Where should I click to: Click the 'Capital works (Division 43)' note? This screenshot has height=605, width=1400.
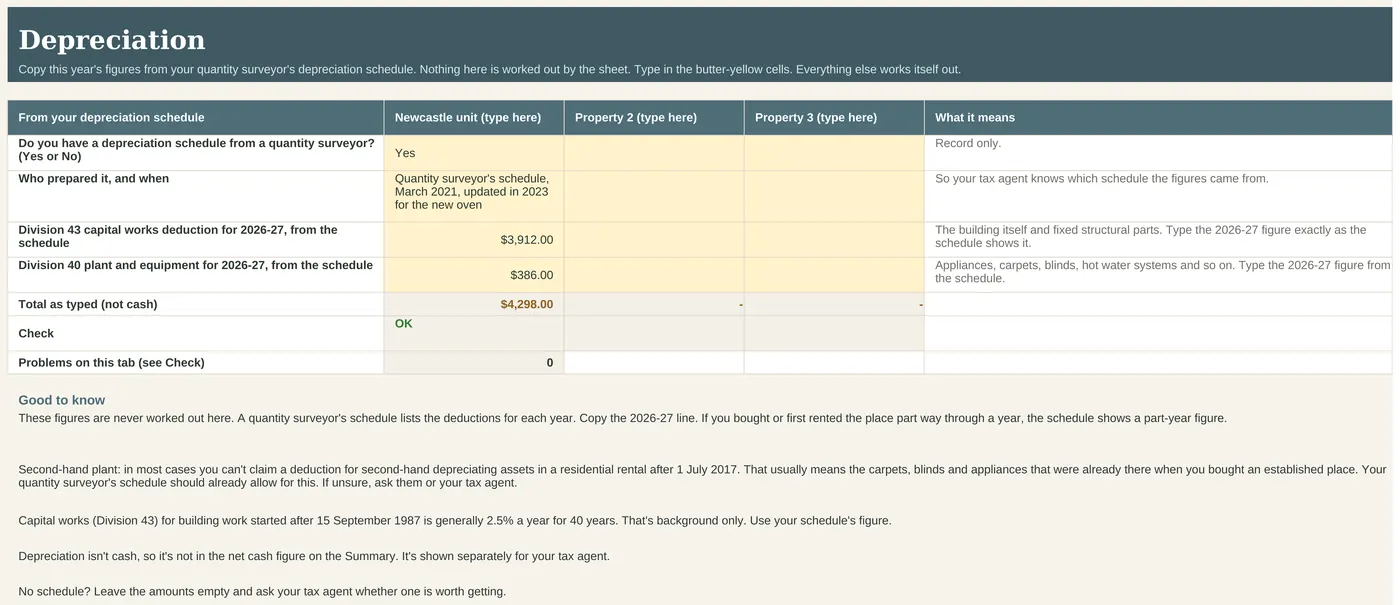pyautogui.click(x=454, y=521)
